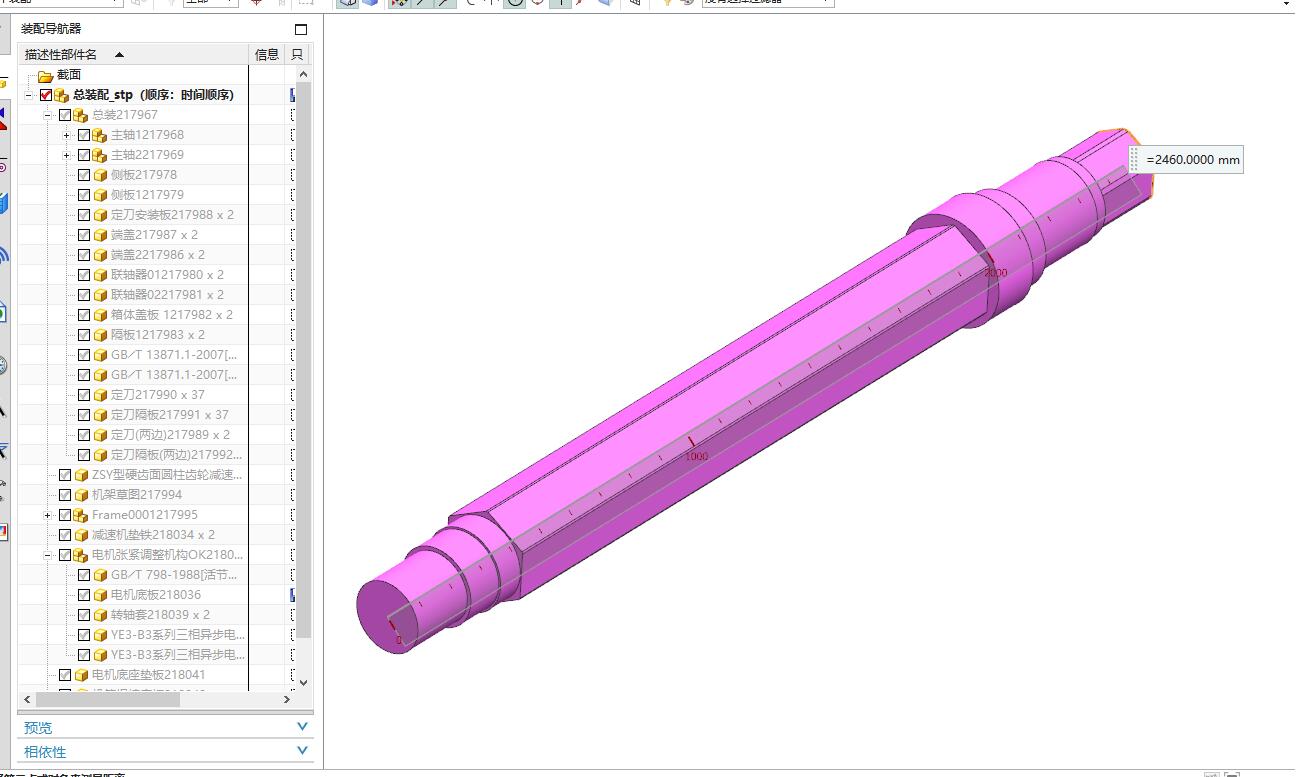Sort by the 描述性部件名 column header

134,54
